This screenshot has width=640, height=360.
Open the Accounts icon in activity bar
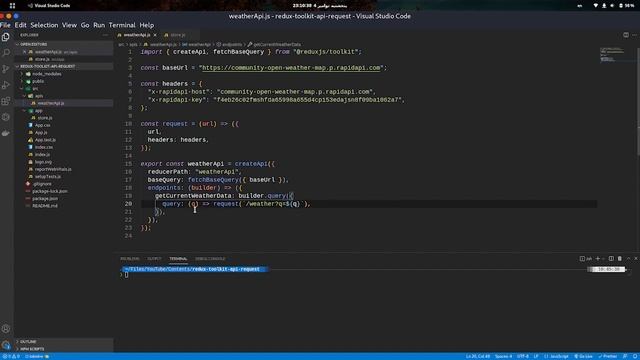pyautogui.click(x=6, y=329)
